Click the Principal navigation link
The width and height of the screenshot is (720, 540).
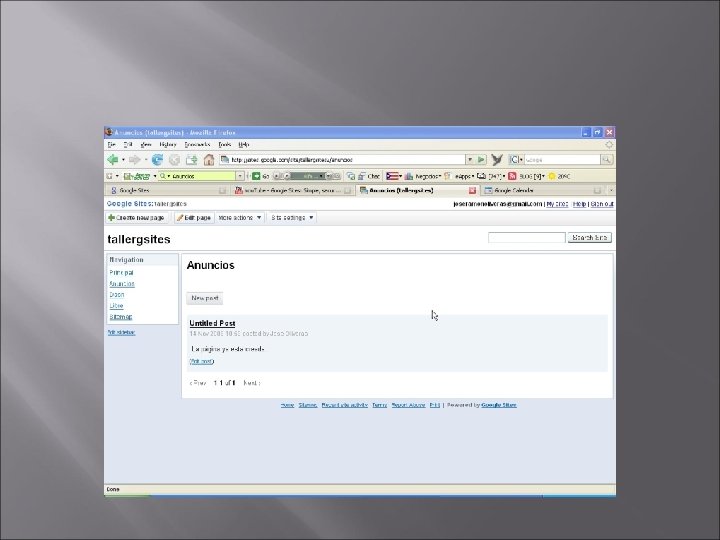(121, 272)
